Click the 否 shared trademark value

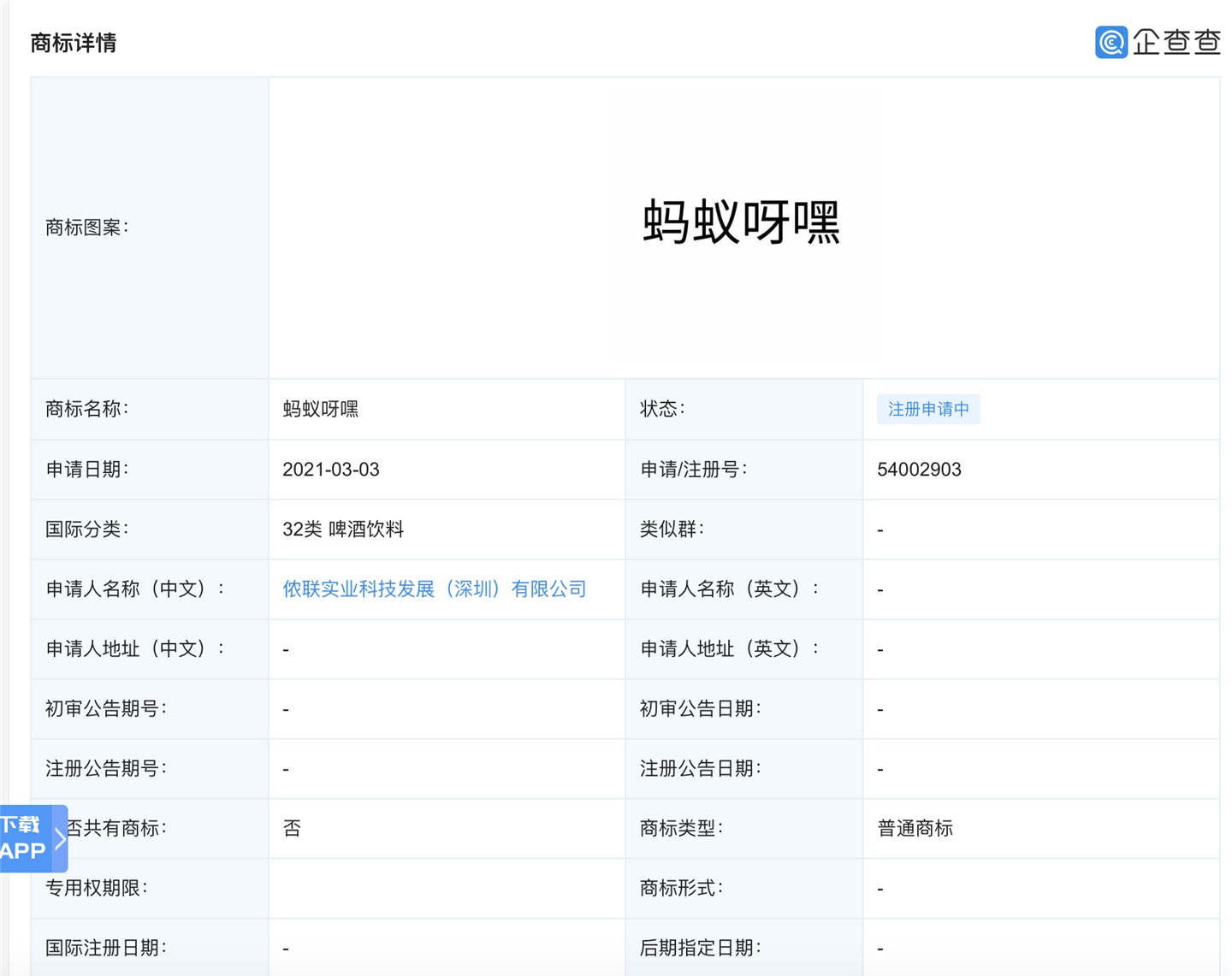(x=292, y=829)
